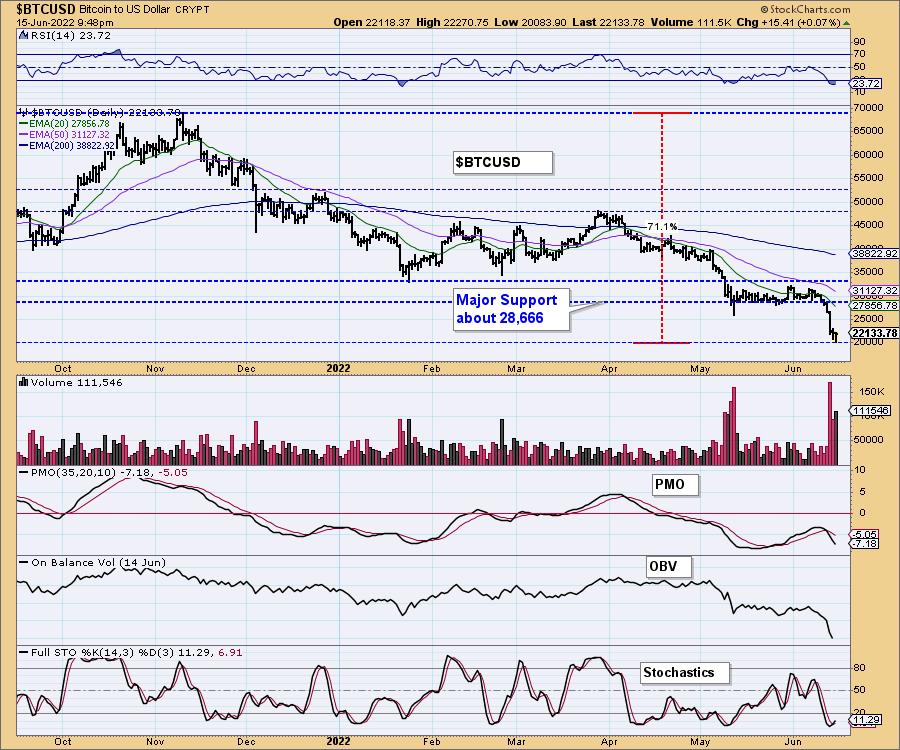The height and width of the screenshot is (750, 900).
Task: Click the $BTCUSD annotation box in chart
Action: pos(503,162)
